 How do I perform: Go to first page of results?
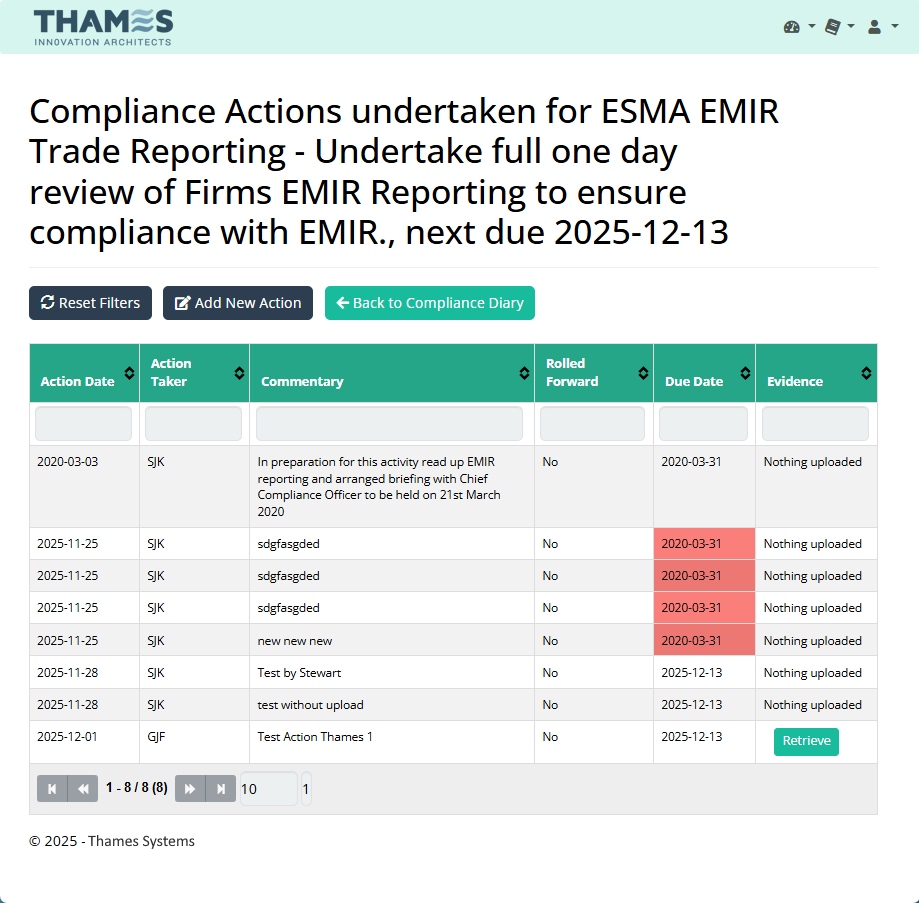pyautogui.click(x=52, y=789)
